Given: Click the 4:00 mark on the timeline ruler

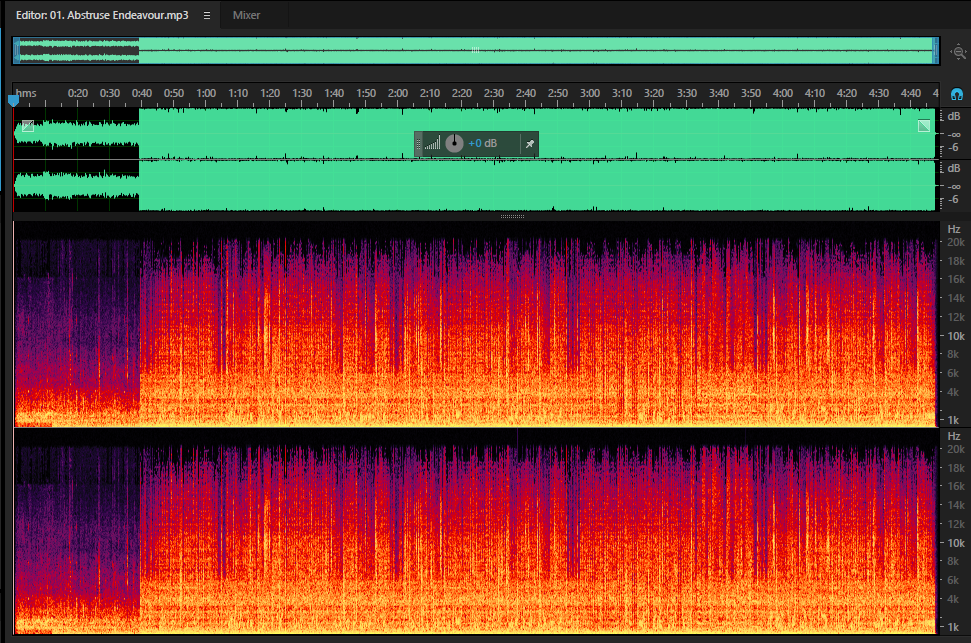Looking at the screenshot, I should click(783, 93).
